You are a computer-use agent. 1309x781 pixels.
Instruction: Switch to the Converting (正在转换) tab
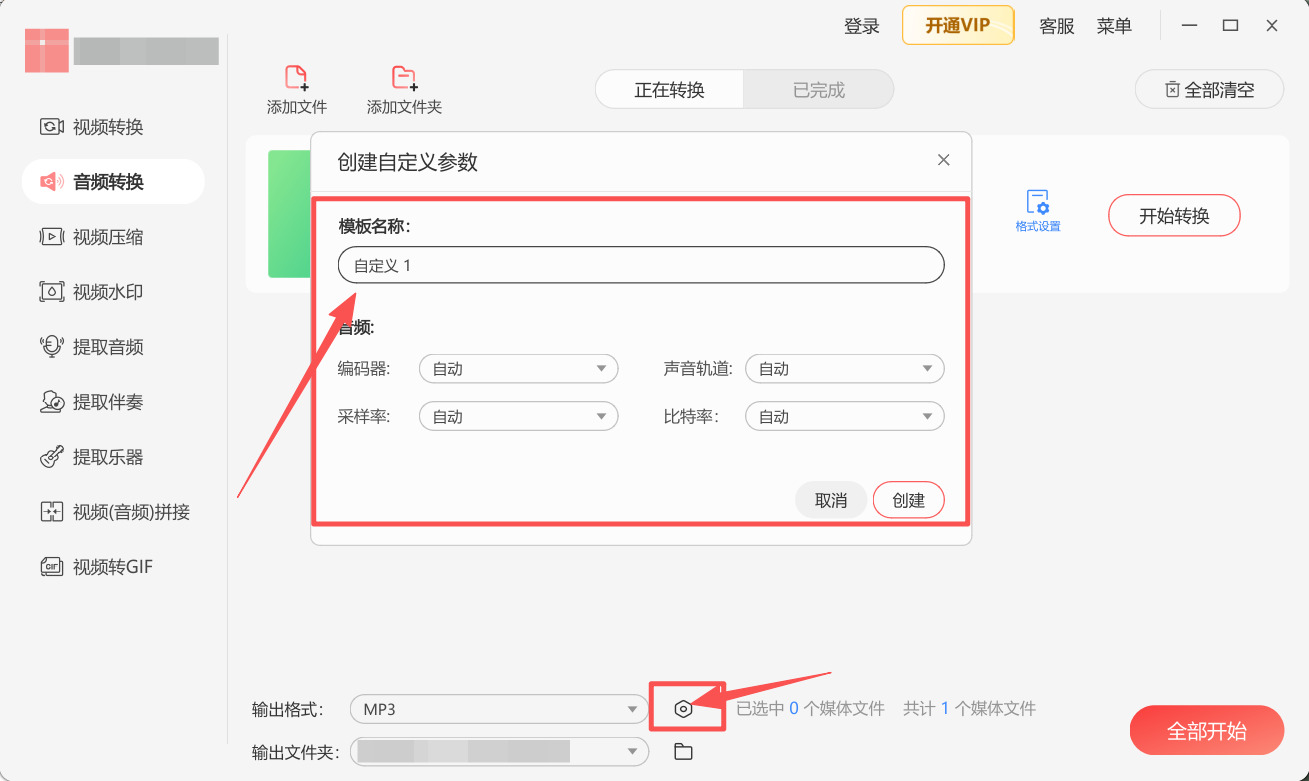pyautogui.click(x=669, y=90)
